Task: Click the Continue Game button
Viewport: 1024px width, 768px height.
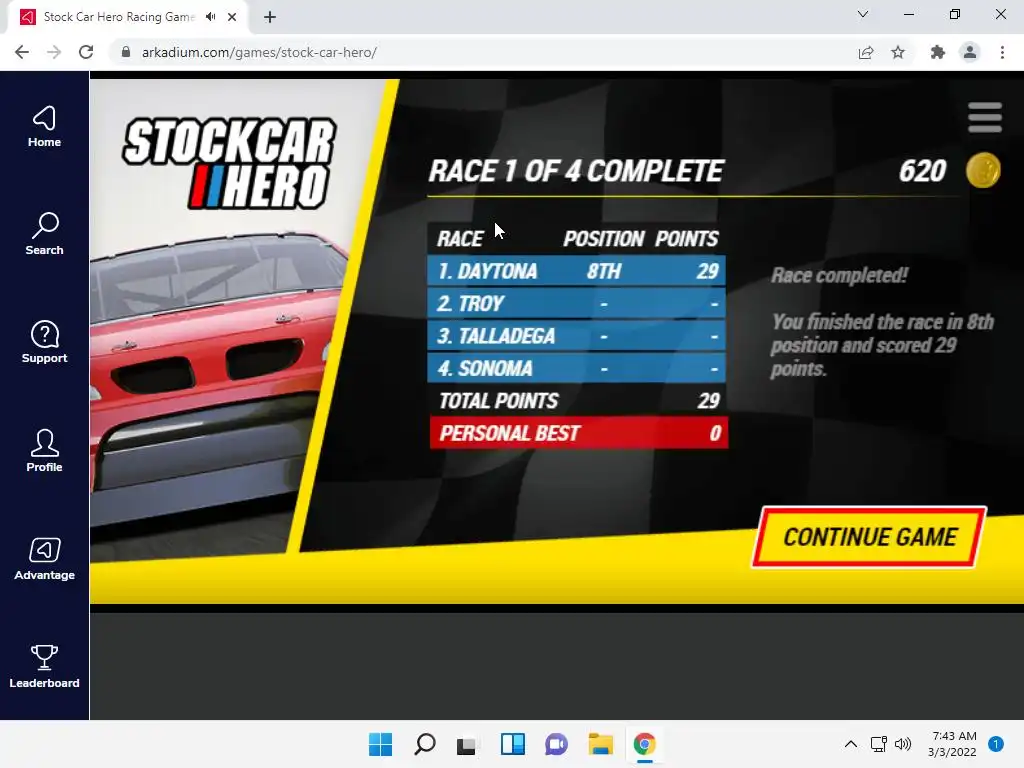Action: tap(869, 537)
